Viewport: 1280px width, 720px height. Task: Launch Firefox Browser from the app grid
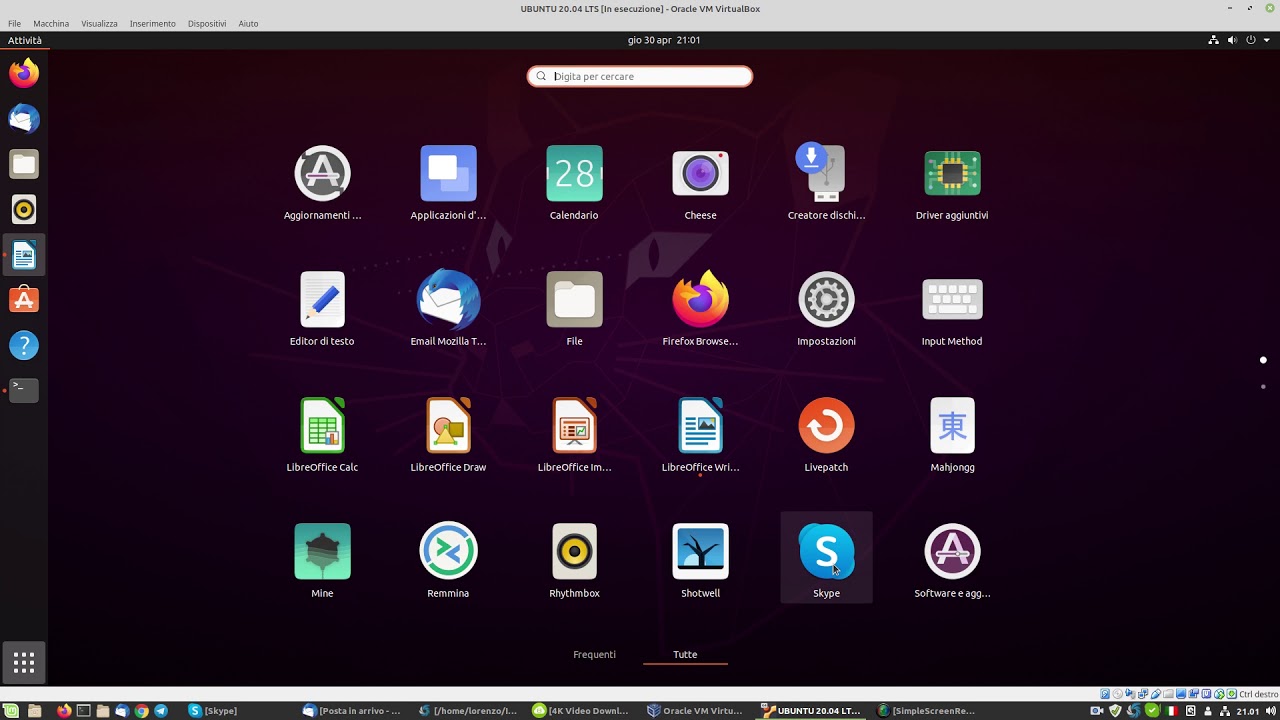700,308
